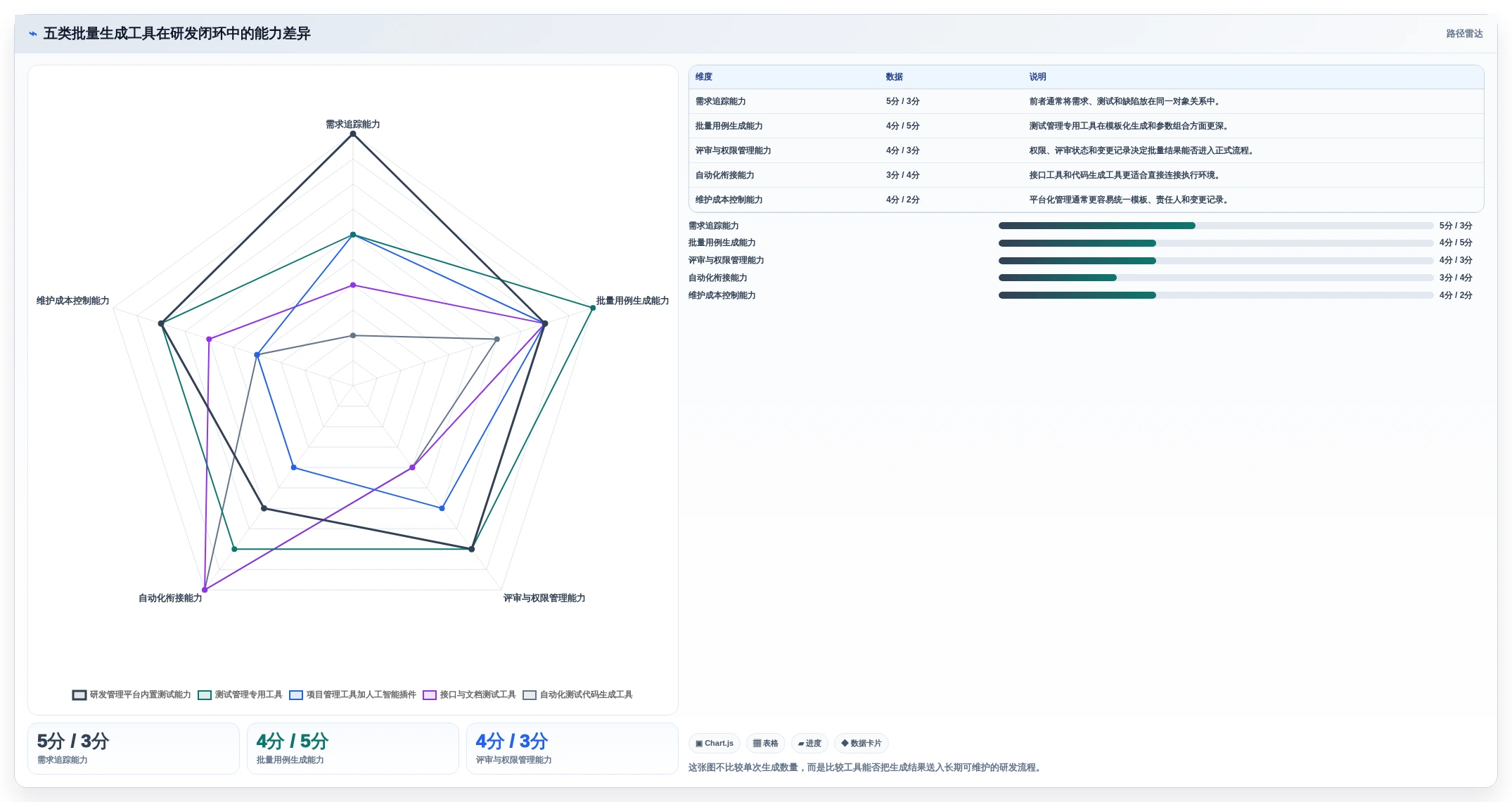Open the 4分 / 5分 批量用例生成能力 data card
The width and height of the screenshot is (1512, 802).
click(x=353, y=749)
